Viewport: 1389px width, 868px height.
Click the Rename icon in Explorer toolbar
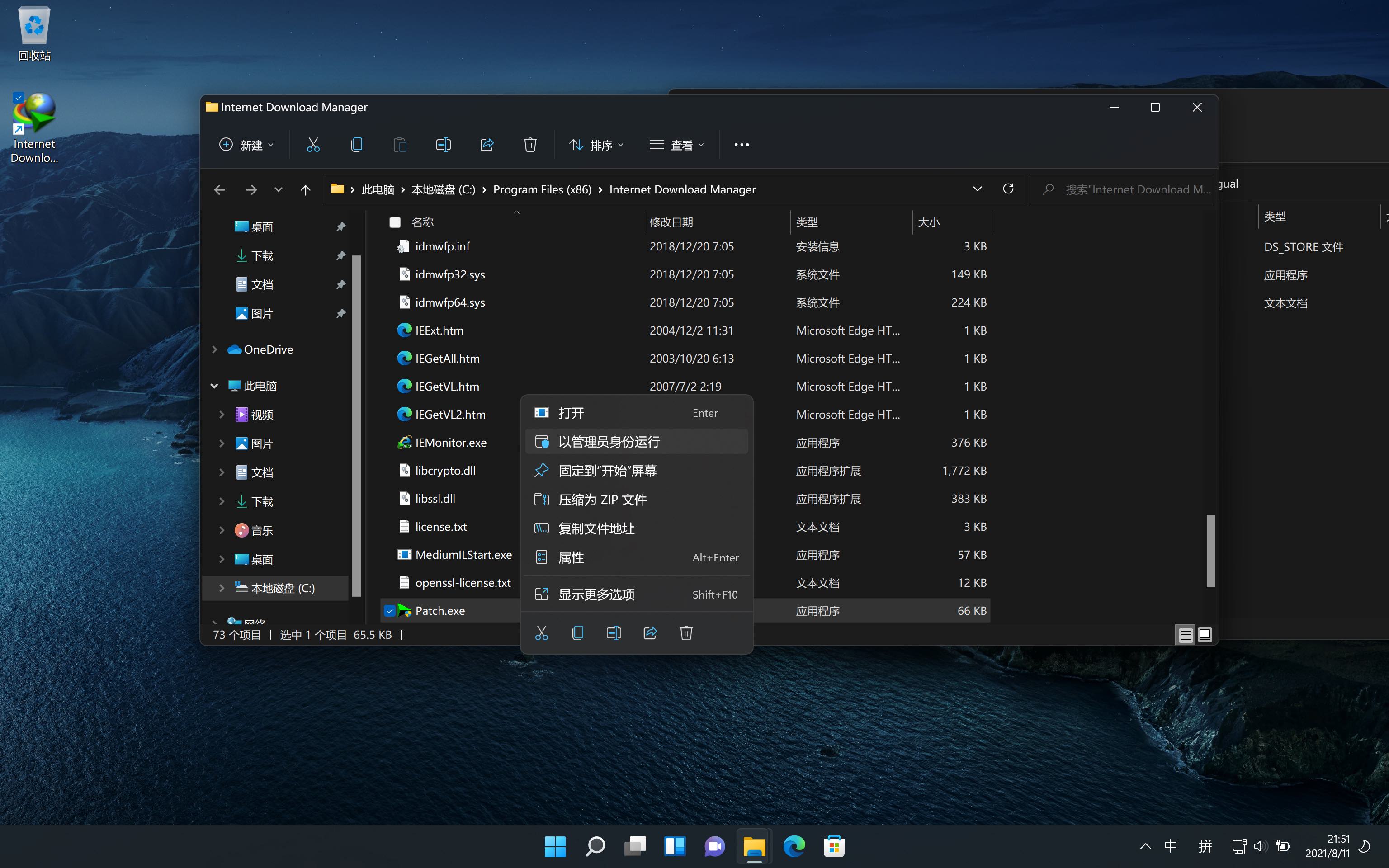point(443,145)
